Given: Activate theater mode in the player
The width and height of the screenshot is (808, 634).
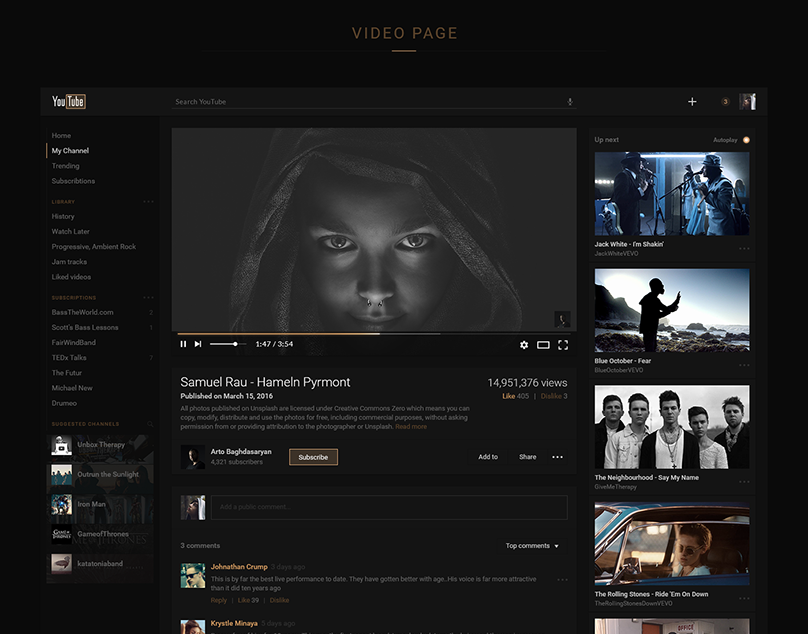Looking at the screenshot, I should [543, 344].
